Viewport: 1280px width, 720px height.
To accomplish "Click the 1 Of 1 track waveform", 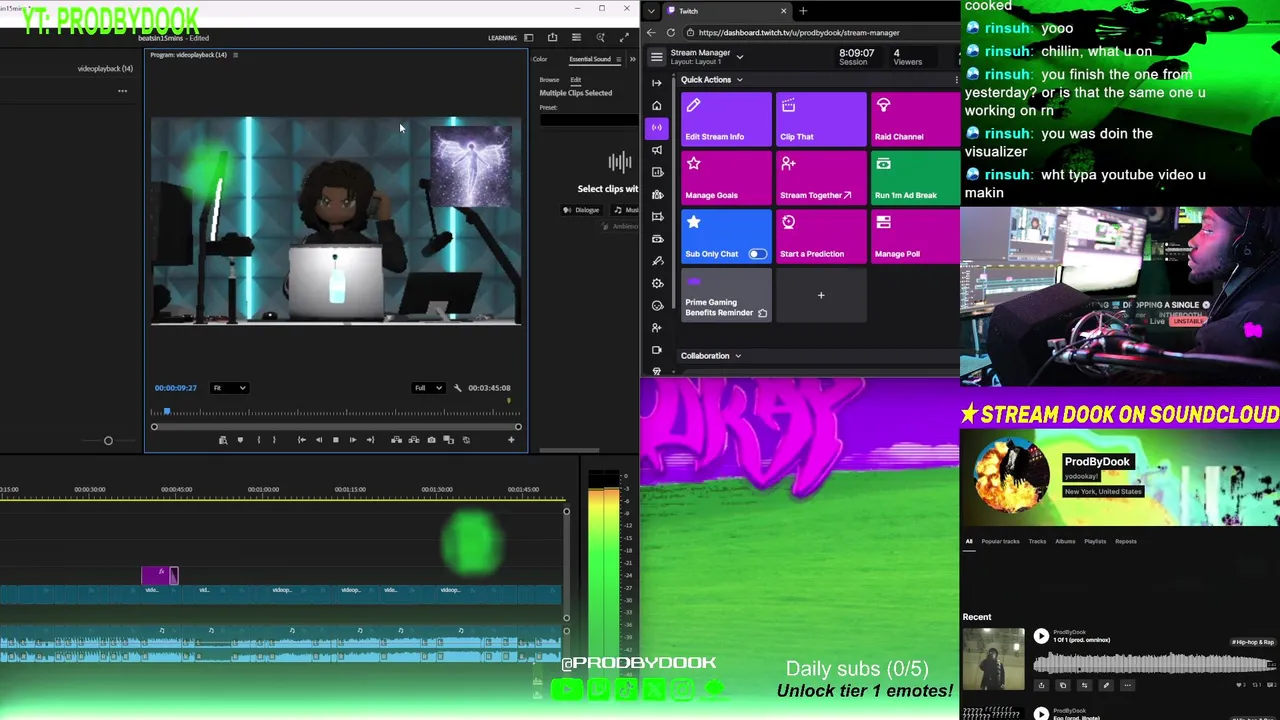I will click(1155, 664).
